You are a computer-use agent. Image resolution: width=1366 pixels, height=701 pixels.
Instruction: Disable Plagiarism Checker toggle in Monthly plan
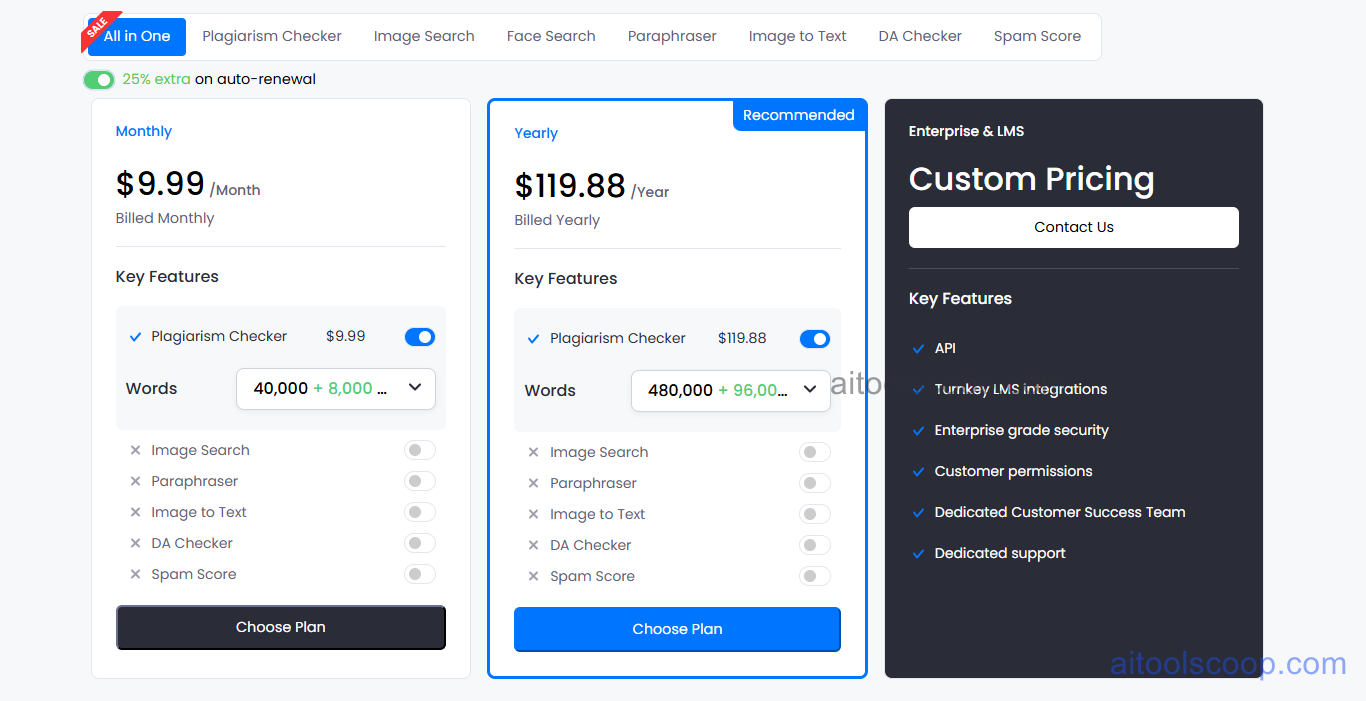point(420,337)
